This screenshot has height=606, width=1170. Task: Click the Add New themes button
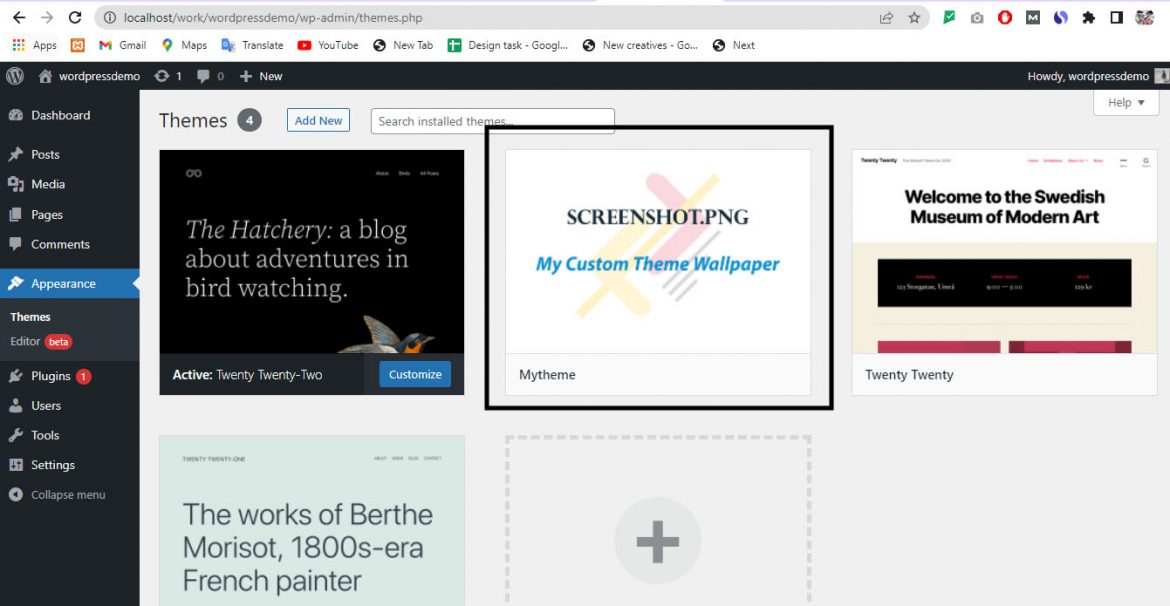(318, 120)
